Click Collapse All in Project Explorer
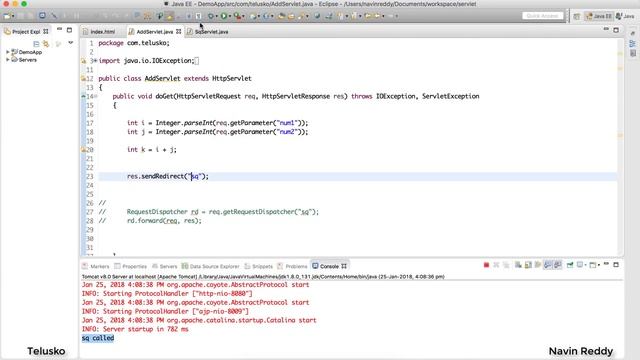This screenshot has width=640, height=360. click(x=36, y=44)
